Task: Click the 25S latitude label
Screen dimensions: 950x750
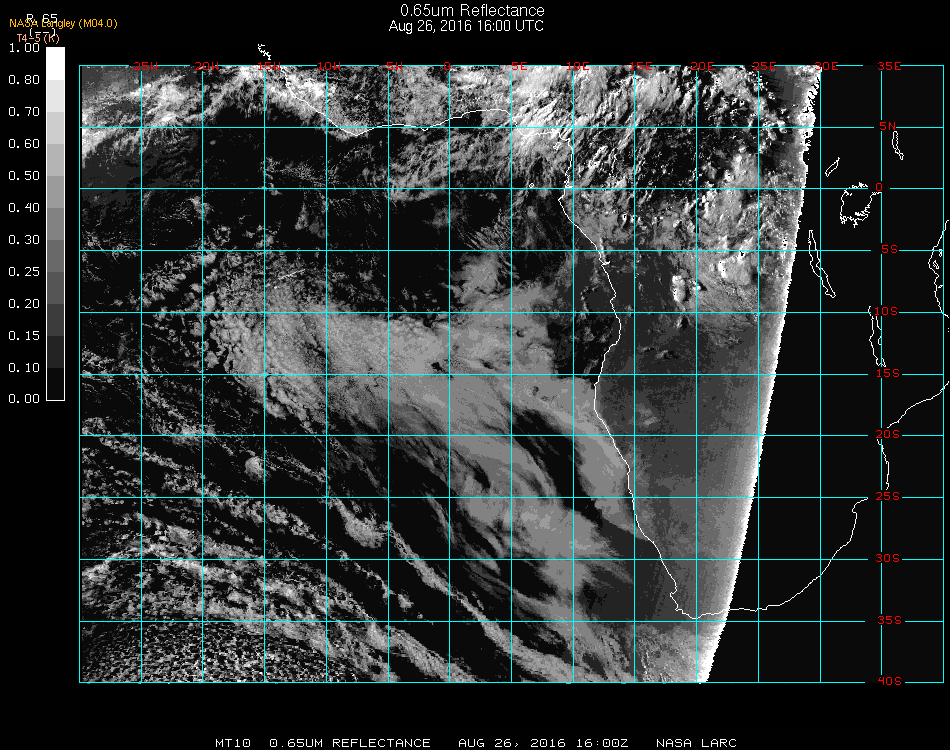Action: coord(888,497)
